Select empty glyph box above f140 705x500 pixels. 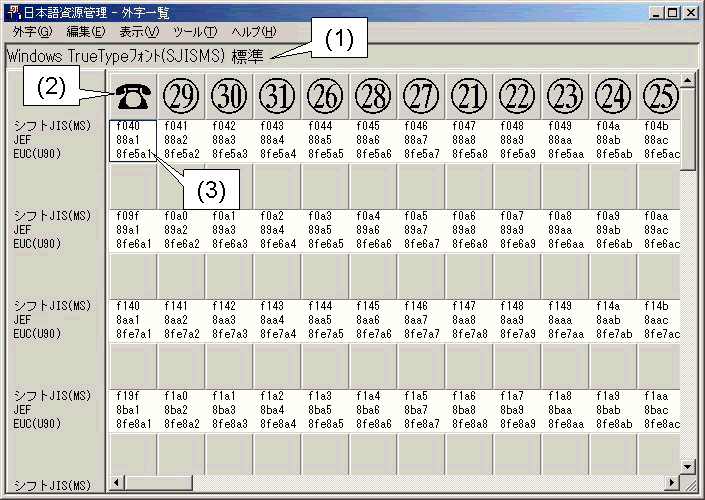click(x=133, y=276)
